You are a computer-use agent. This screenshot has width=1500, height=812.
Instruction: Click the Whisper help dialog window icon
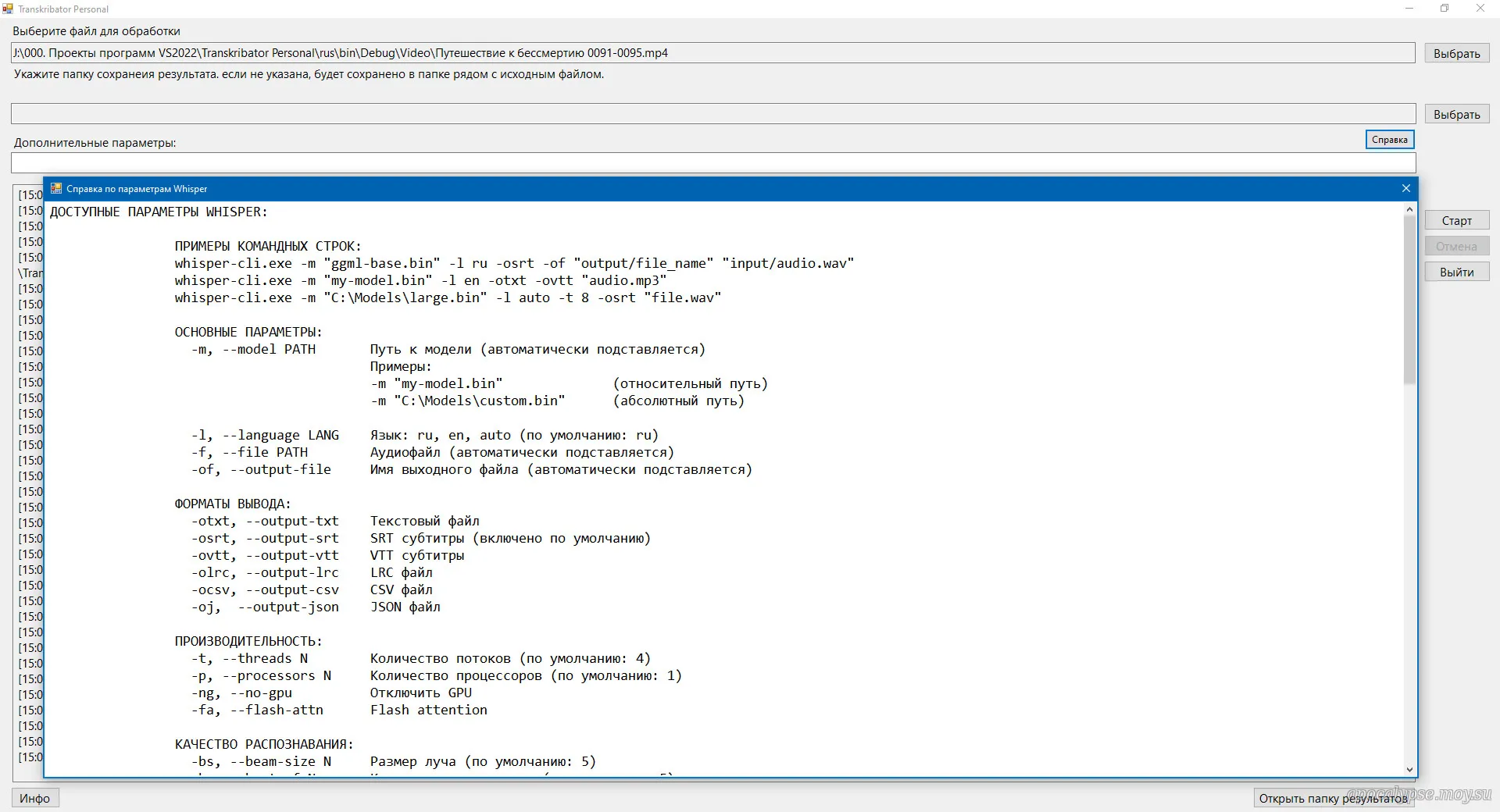point(55,188)
